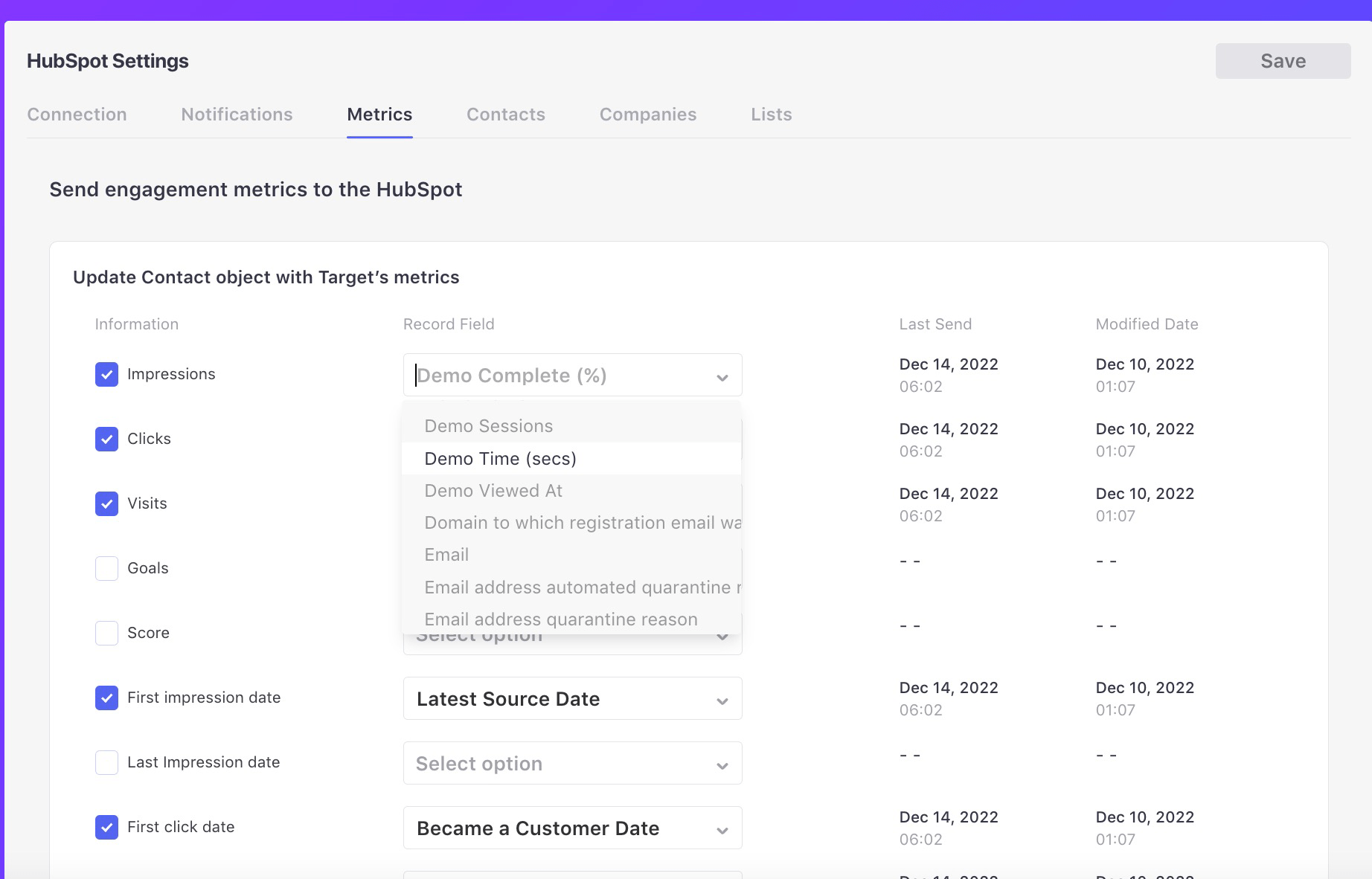Switch to the Contacts tab
Screen dimensions: 1372x879
click(505, 115)
